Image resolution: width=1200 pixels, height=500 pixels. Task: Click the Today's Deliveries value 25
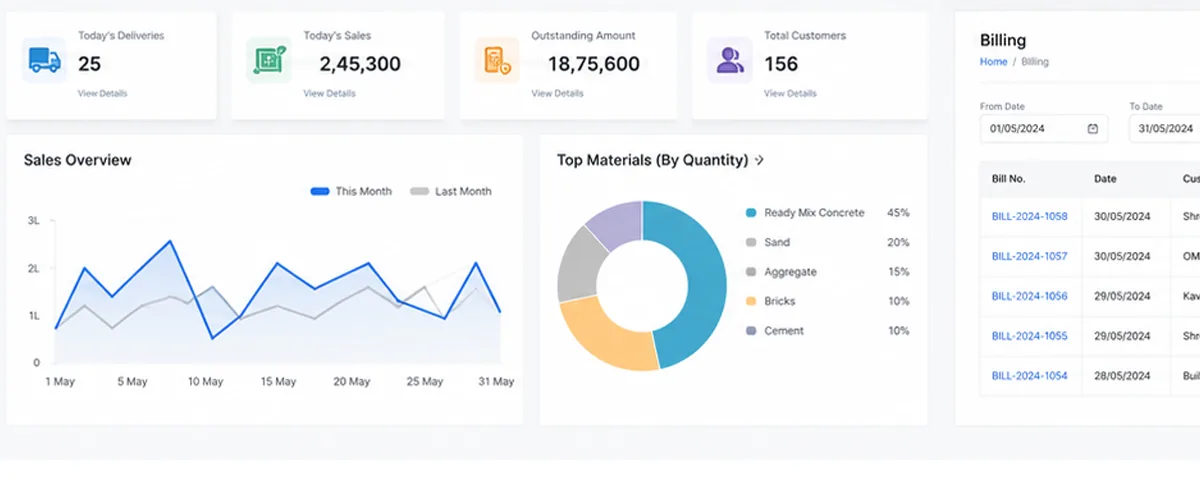pos(90,64)
